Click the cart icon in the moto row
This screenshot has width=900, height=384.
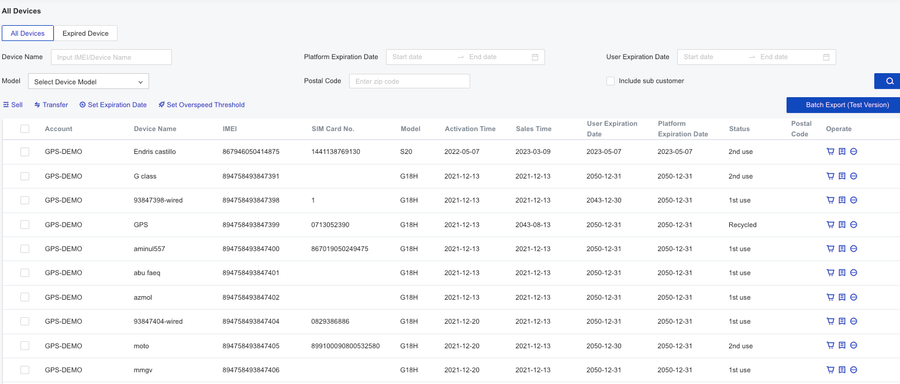coord(830,346)
